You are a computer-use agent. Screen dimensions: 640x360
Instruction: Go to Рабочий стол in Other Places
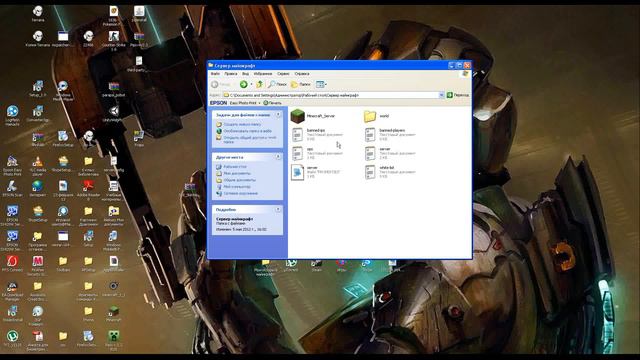pyautogui.click(x=235, y=167)
